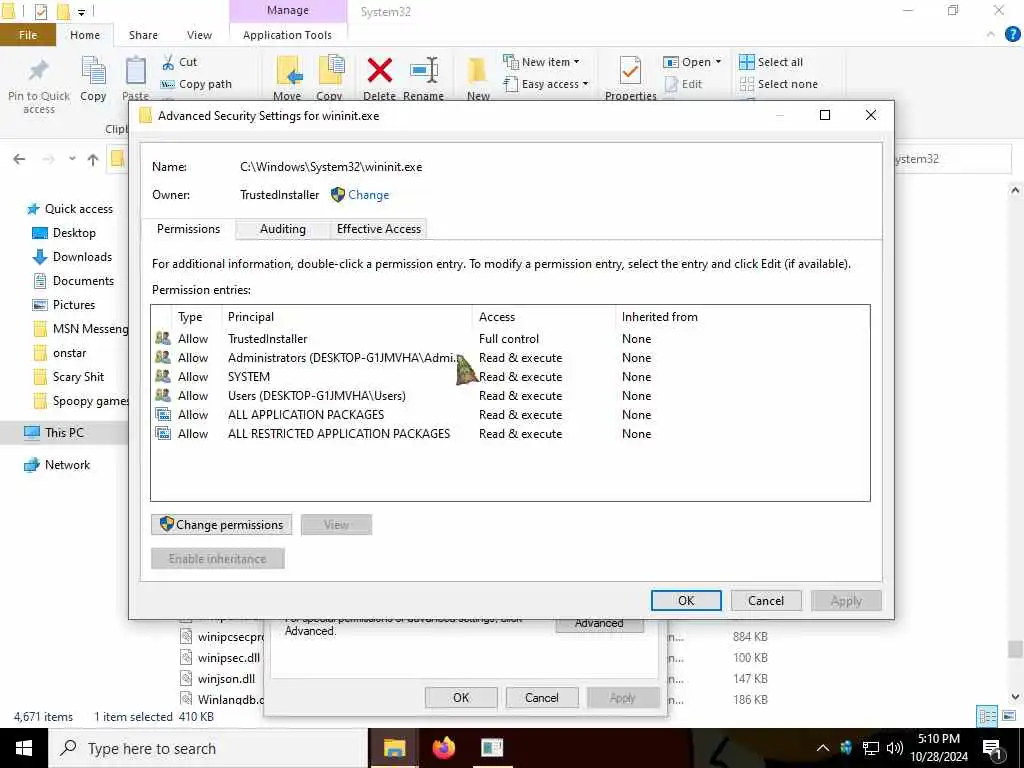Open the recent locations dropdown arrow
This screenshot has height=768, width=1024.
72,159
